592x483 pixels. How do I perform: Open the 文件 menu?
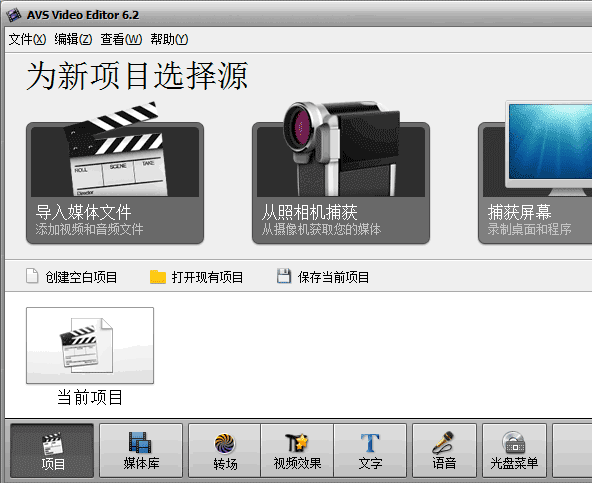point(27,39)
